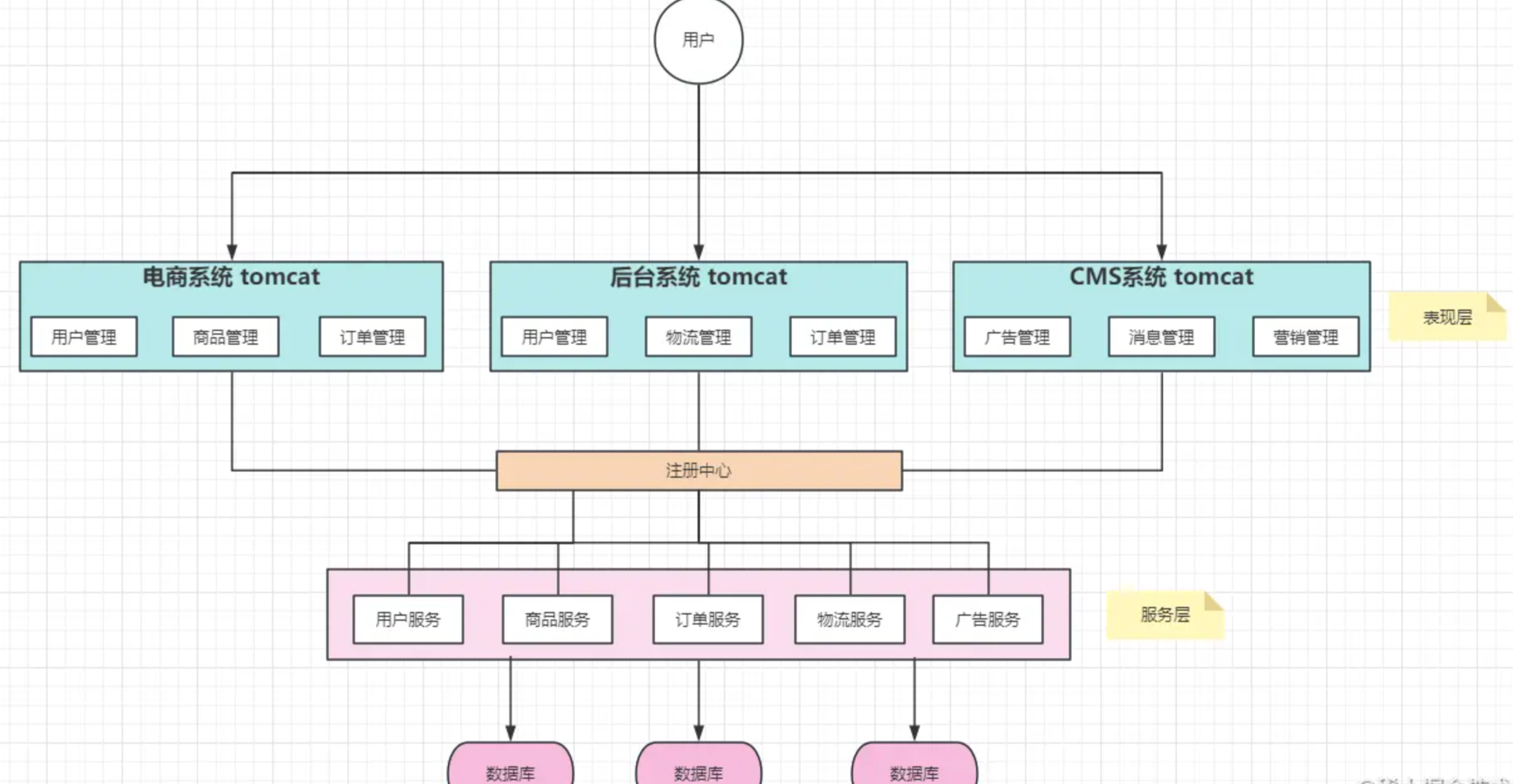Select the 电商系统 tomcat container title
1513x784 pixels.
click(x=231, y=277)
